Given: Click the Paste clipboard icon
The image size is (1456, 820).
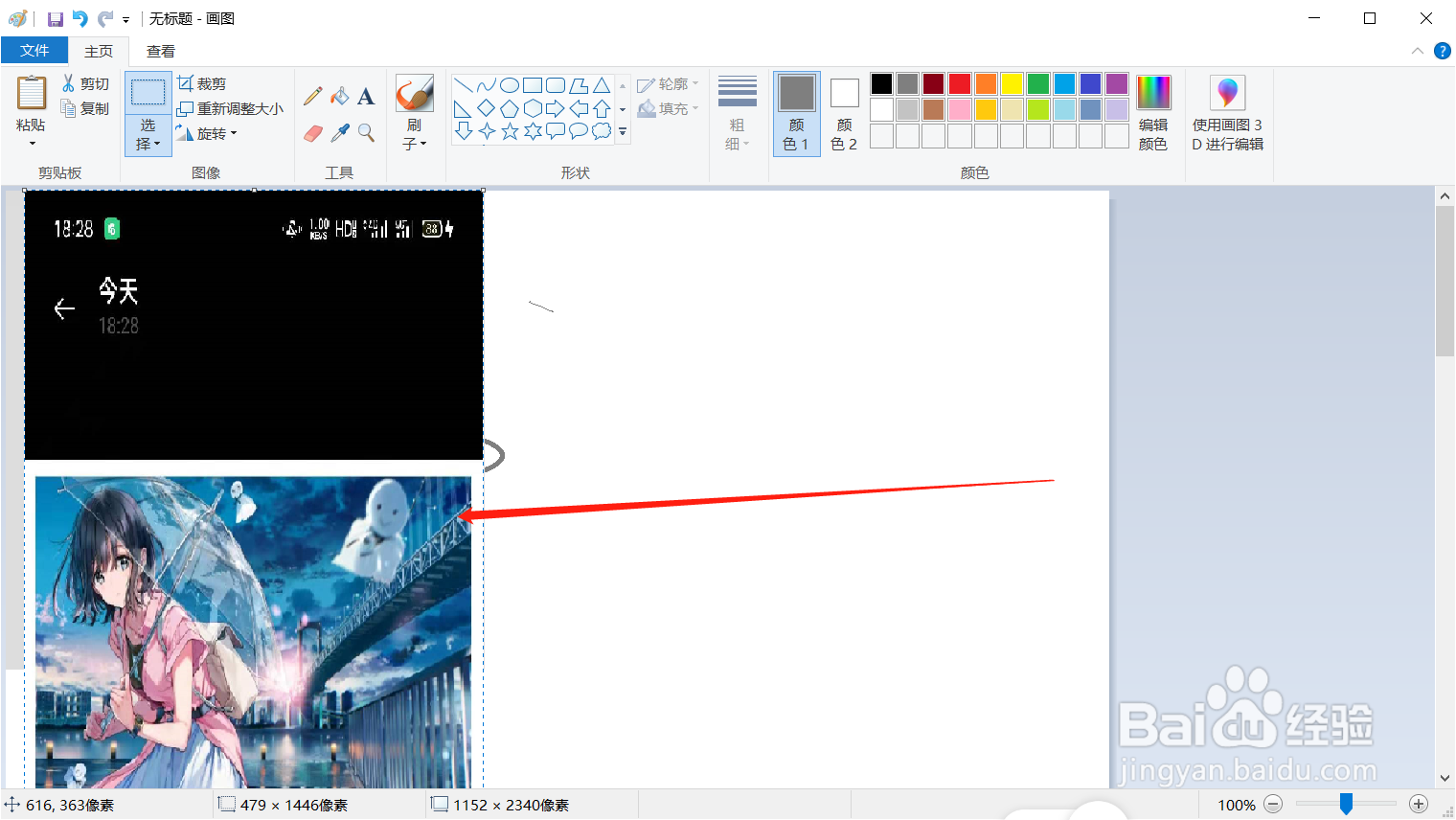Looking at the screenshot, I should click(31, 93).
